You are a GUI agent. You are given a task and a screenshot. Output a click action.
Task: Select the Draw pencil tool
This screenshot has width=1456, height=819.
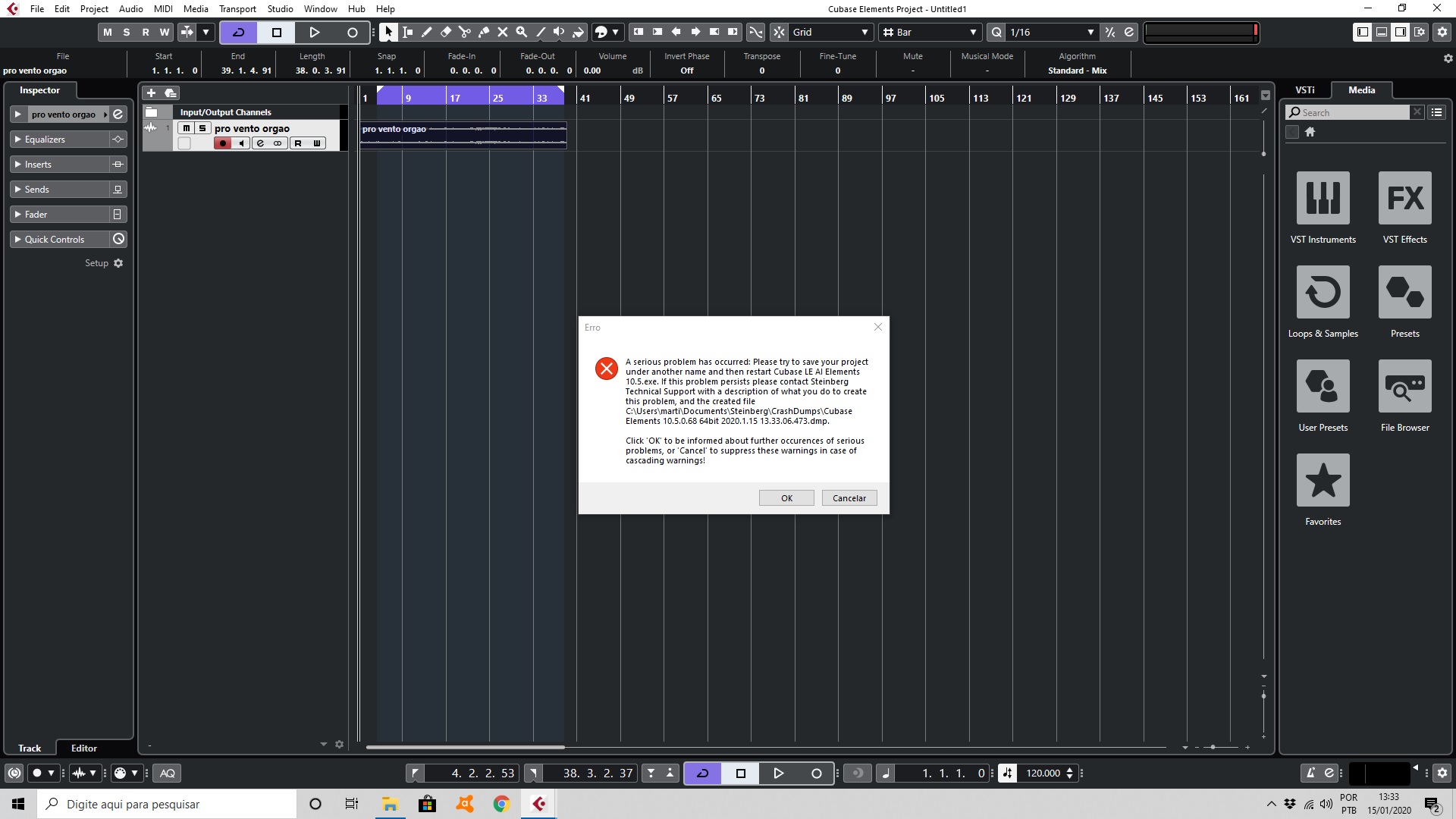tap(427, 32)
